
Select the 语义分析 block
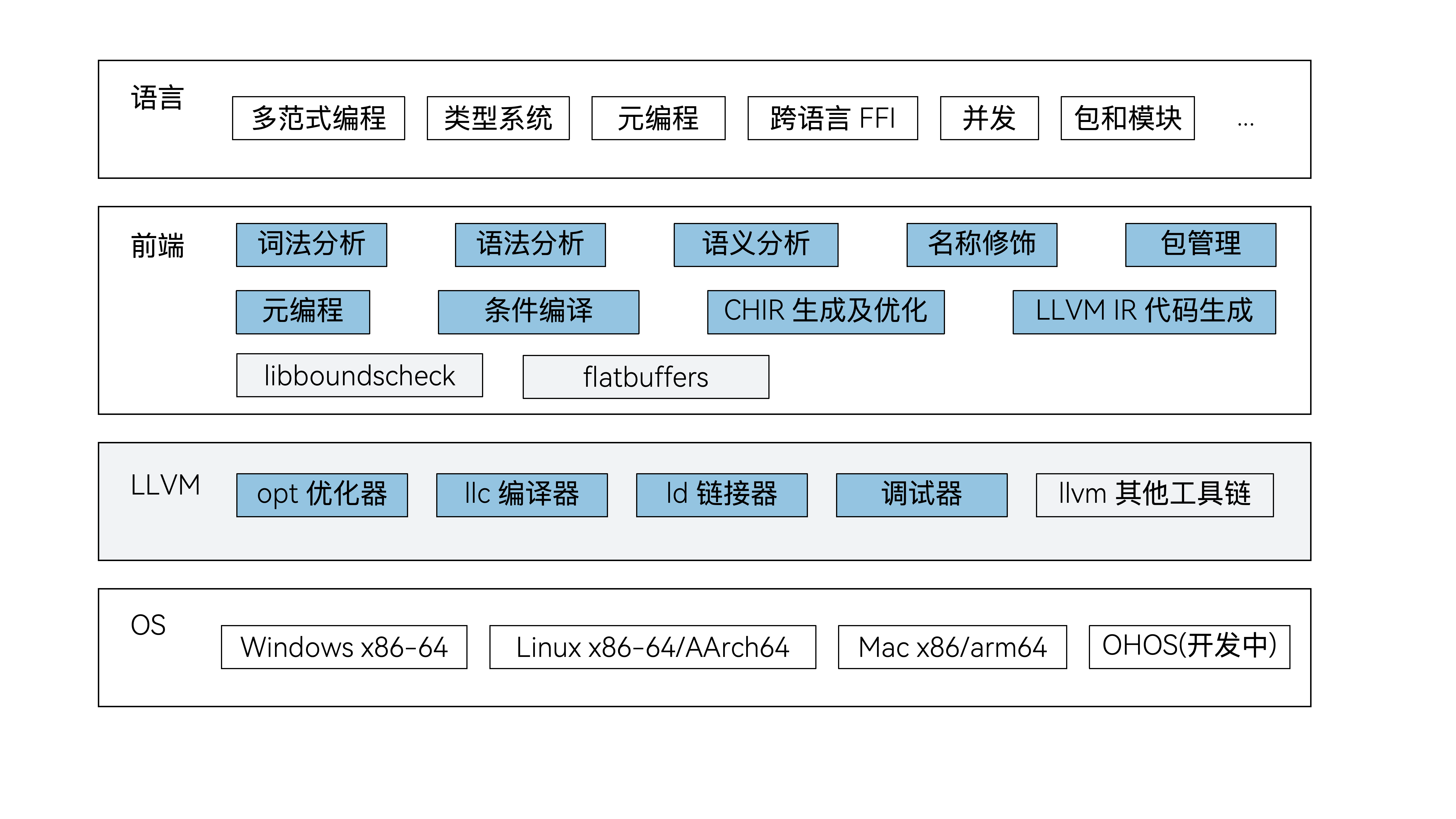[x=756, y=245]
